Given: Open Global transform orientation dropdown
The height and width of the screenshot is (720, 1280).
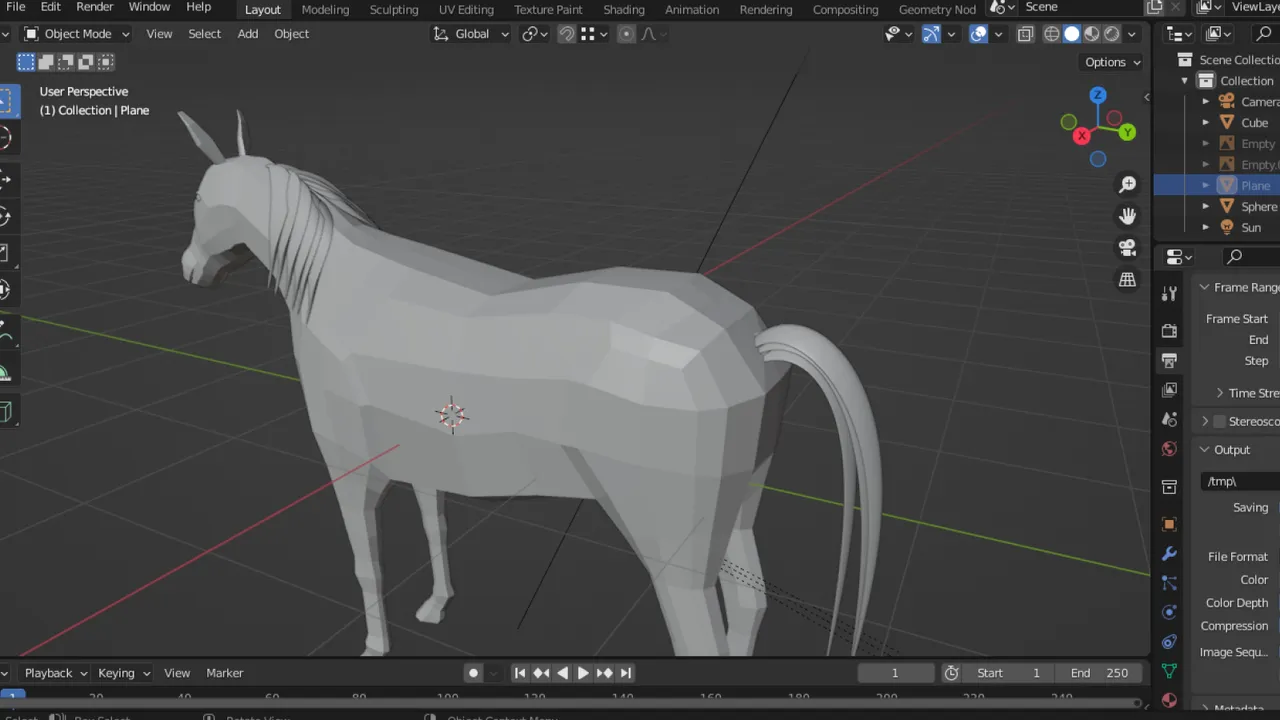Looking at the screenshot, I should 470,34.
